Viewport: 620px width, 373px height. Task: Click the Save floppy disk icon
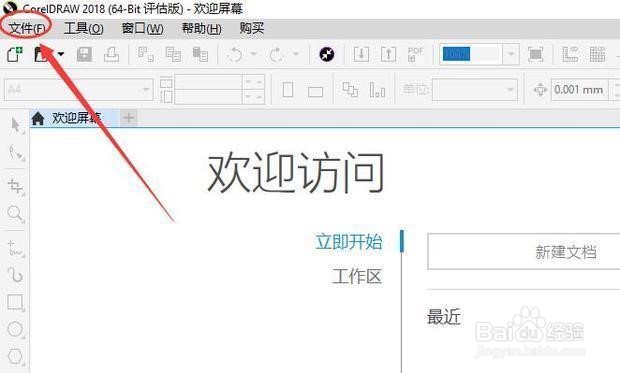84,54
